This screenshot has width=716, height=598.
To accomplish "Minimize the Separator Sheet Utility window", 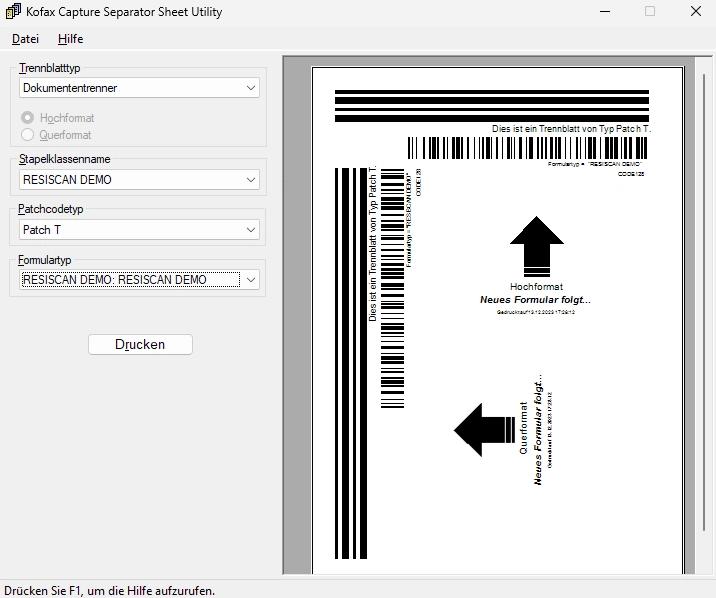I will pos(605,12).
